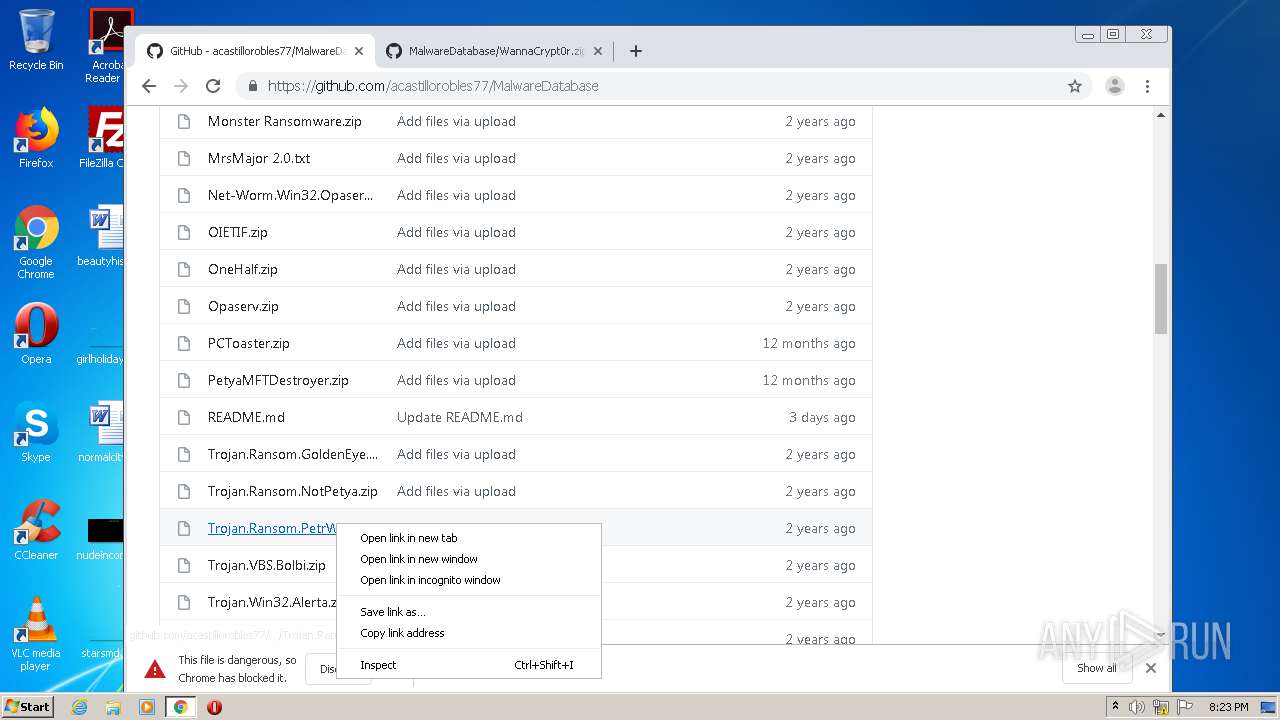Image resolution: width=1280 pixels, height=720 pixels.
Task: Open MrsMajor 2.0.txt file
Action: pos(259,158)
